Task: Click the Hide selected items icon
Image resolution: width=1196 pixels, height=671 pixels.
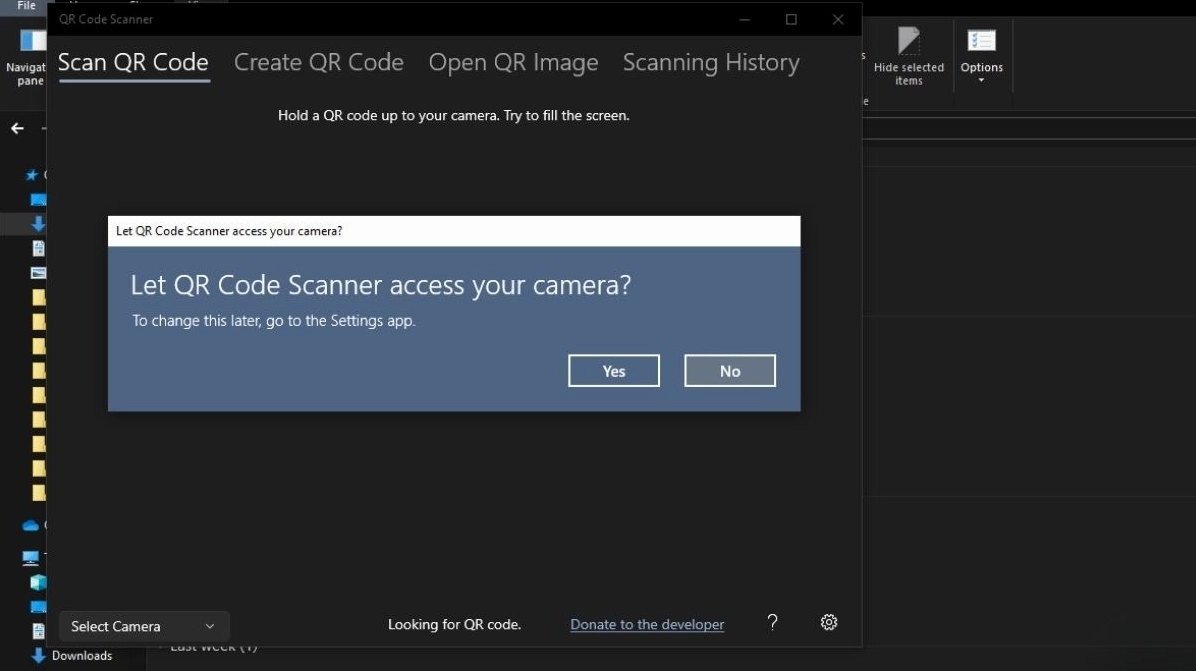Action: tap(908, 42)
